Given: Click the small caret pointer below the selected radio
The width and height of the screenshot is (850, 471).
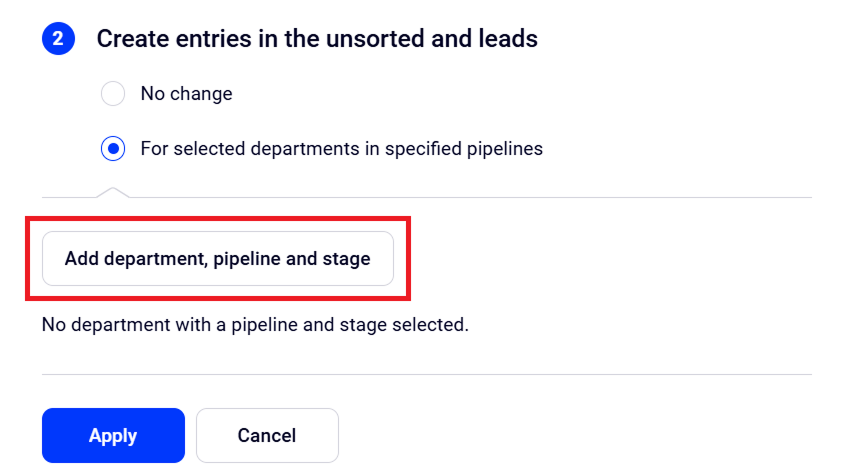Looking at the screenshot, I should point(113,191).
